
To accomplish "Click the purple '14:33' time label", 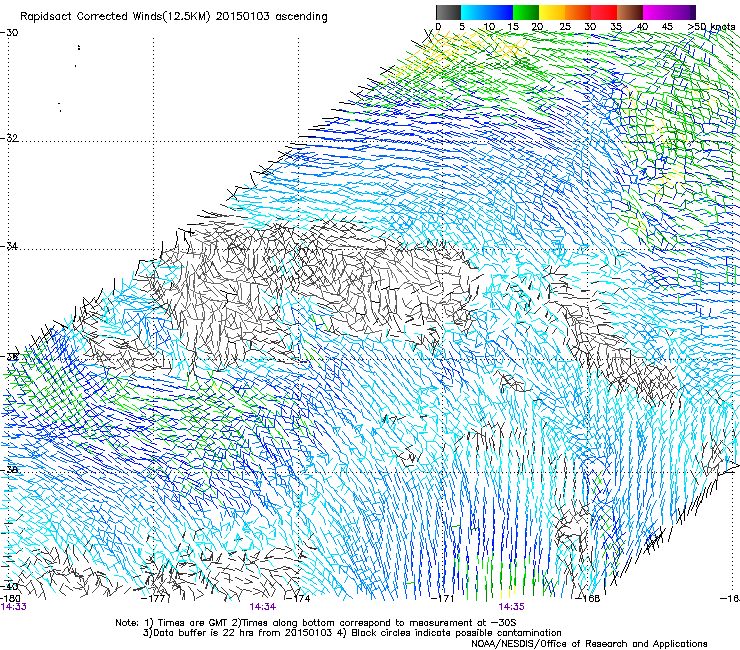I will click(13, 607).
